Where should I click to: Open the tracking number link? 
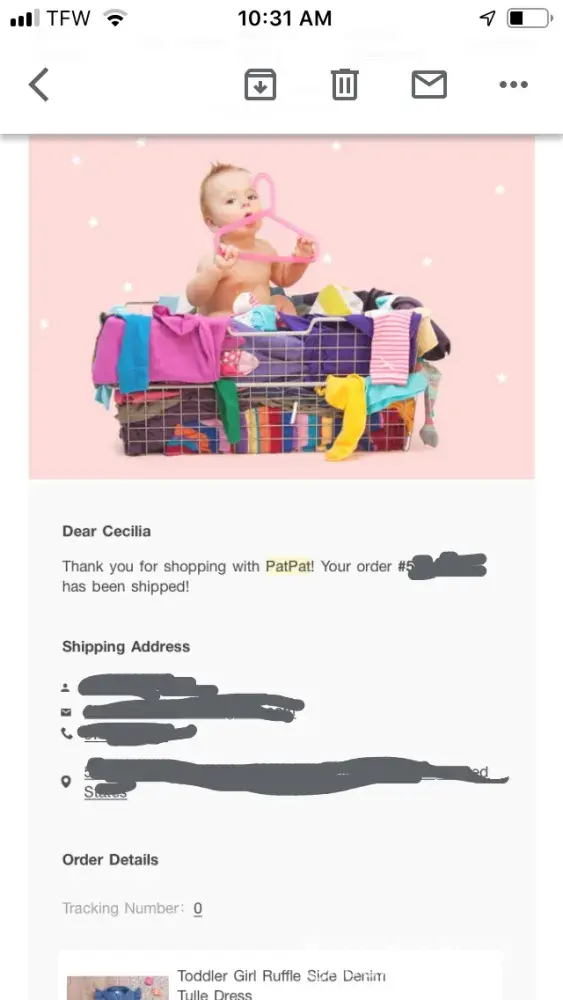[x=198, y=908]
